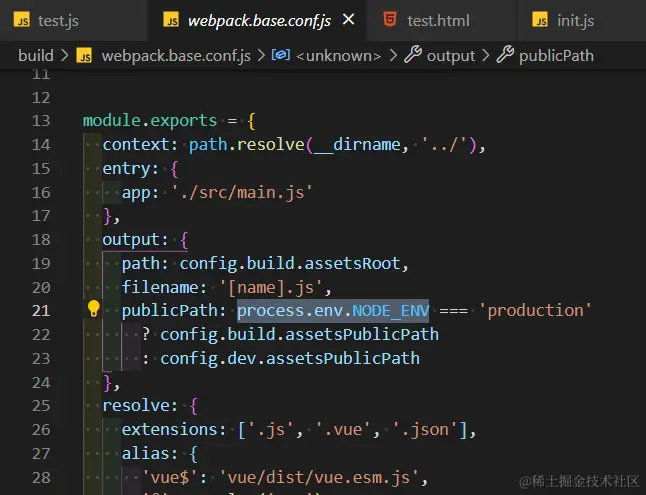Click 'resolve' method call on line 14
This screenshot has height=495, width=646.
coord(270,145)
